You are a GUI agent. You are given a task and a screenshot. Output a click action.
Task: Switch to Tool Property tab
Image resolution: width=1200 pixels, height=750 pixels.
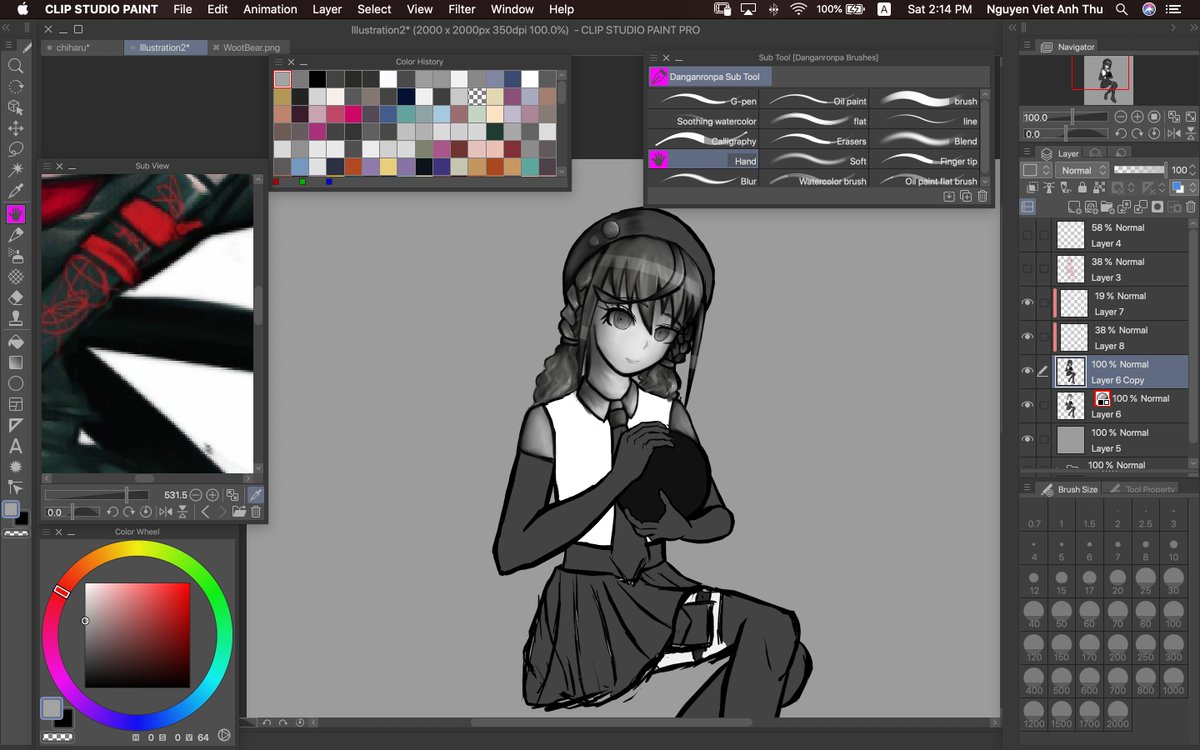point(1142,489)
